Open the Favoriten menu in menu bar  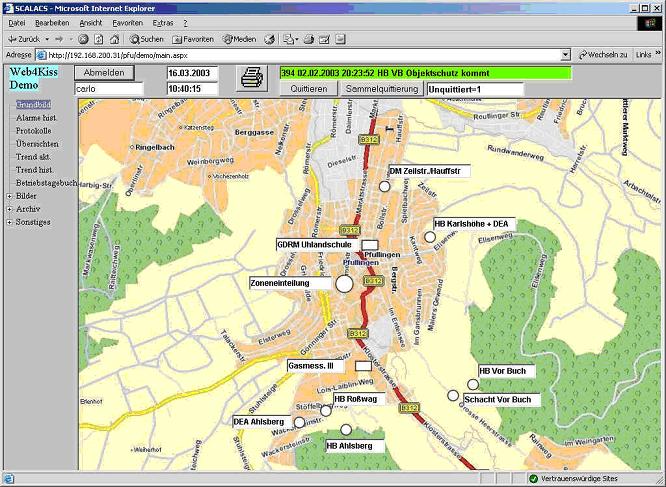(x=127, y=23)
